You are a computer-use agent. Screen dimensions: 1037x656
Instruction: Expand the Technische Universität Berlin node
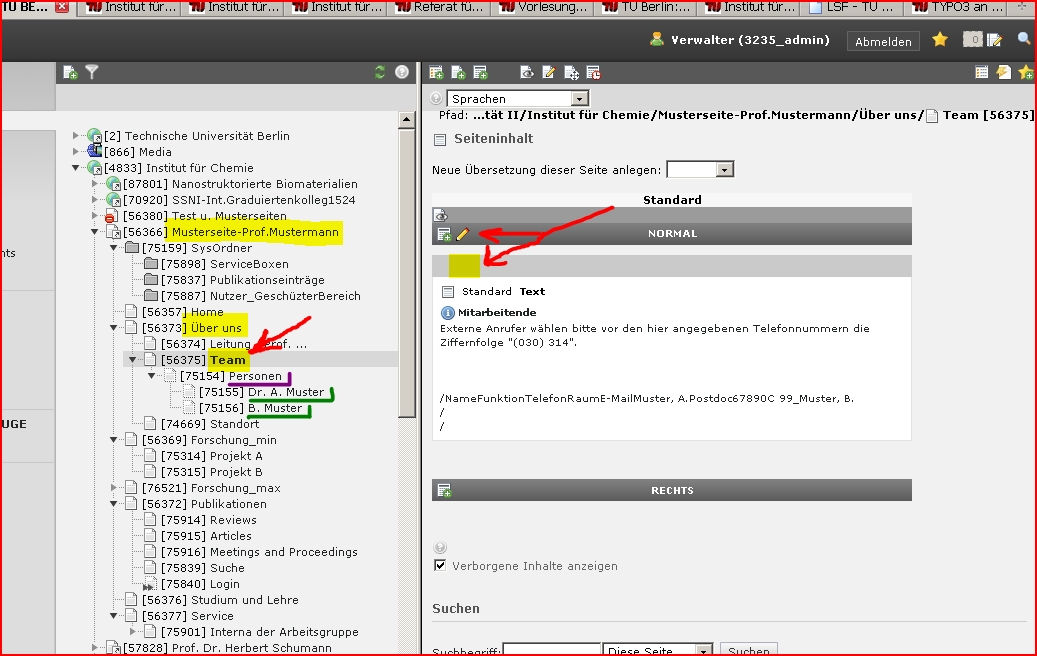[77, 136]
